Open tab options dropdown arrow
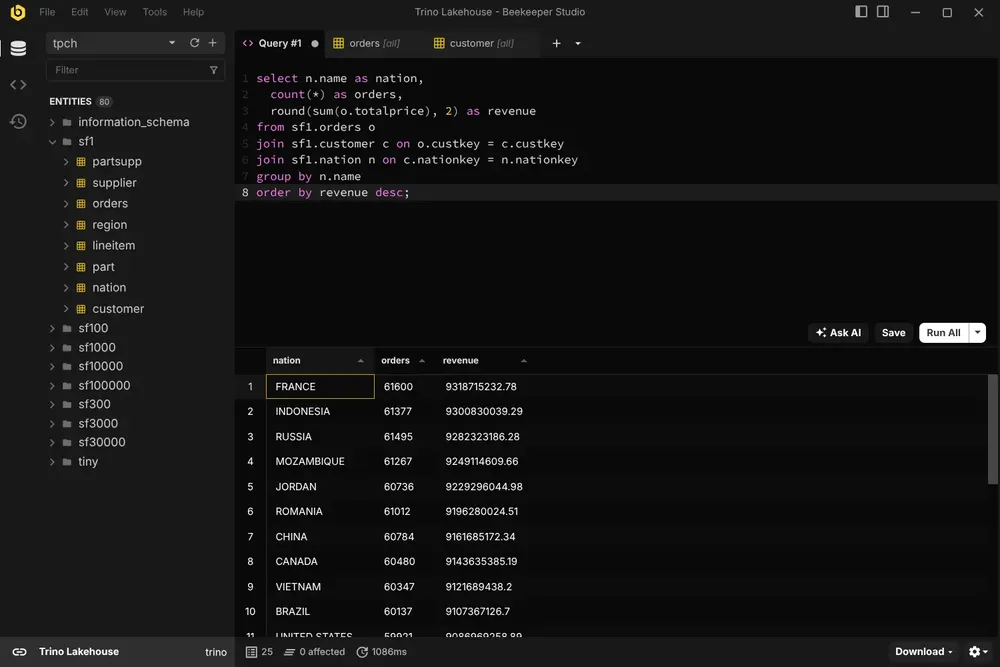The image size is (1000, 667). (x=578, y=43)
